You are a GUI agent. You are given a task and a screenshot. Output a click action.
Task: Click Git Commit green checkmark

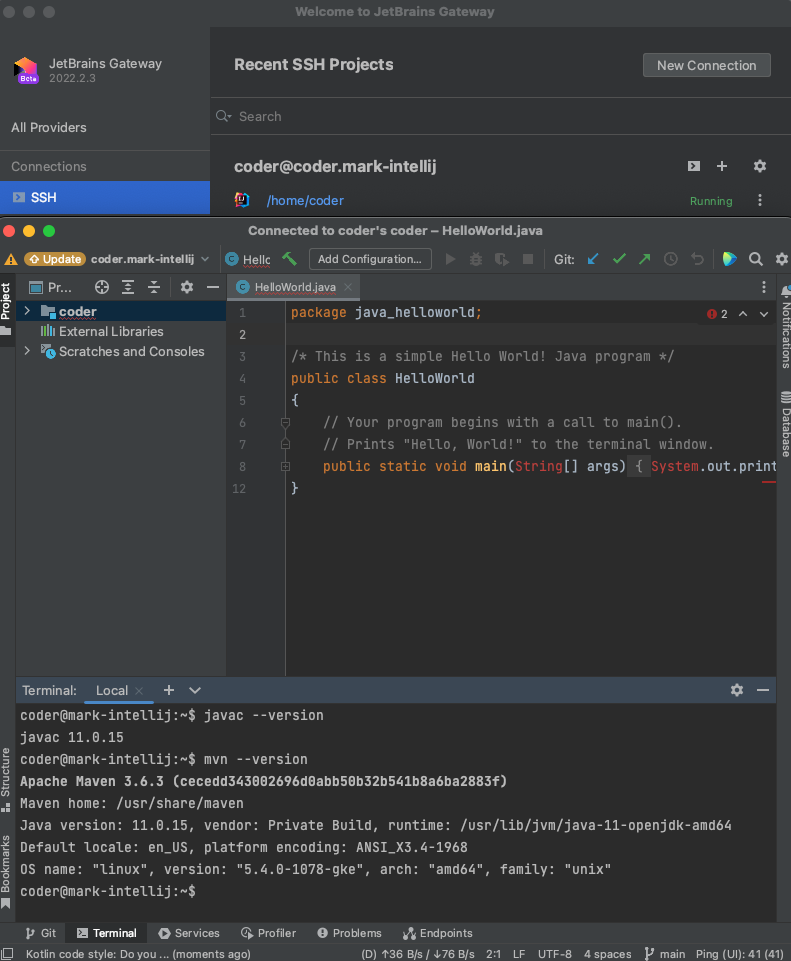pyautogui.click(x=619, y=259)
